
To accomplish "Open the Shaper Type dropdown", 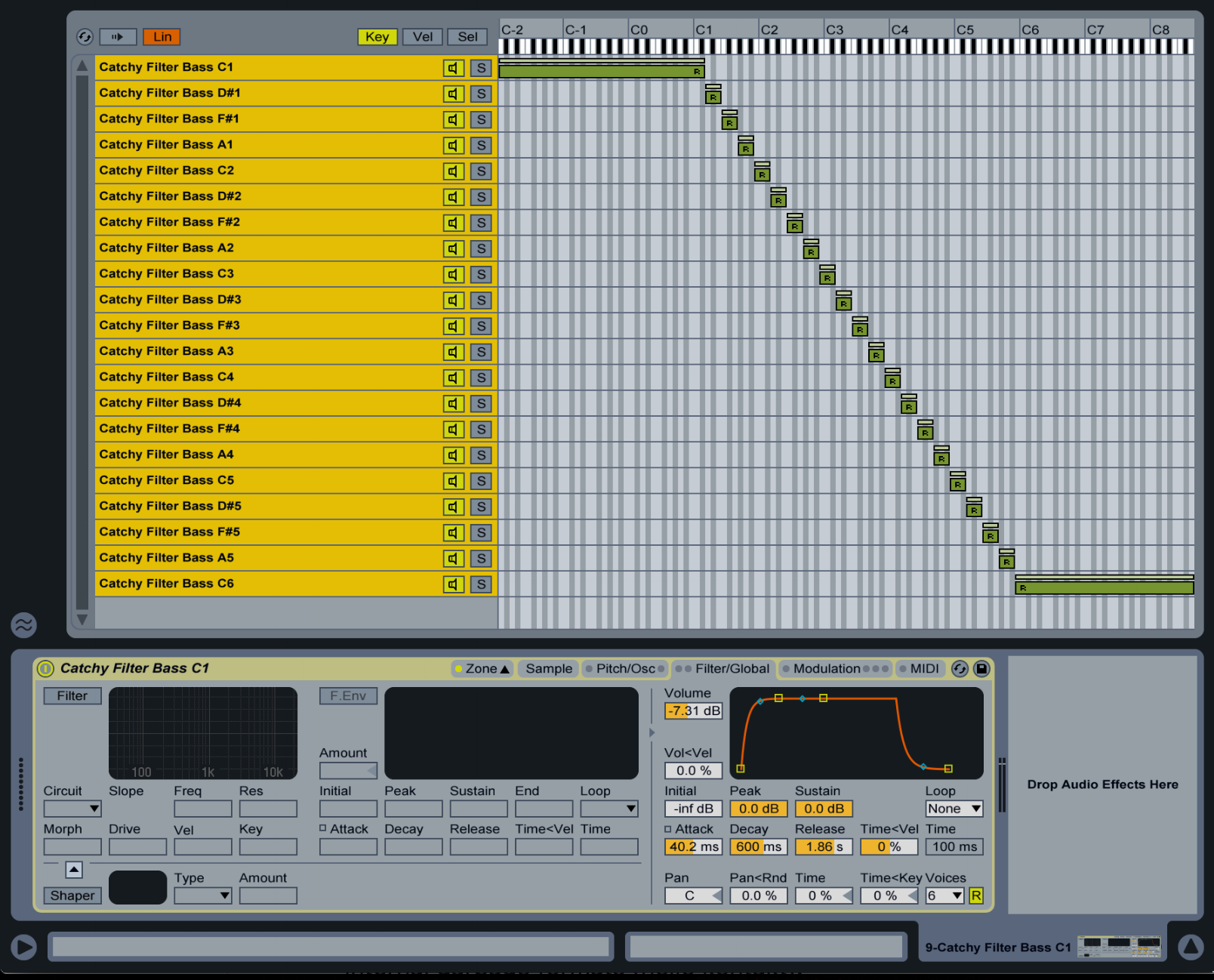I will 202,895.
